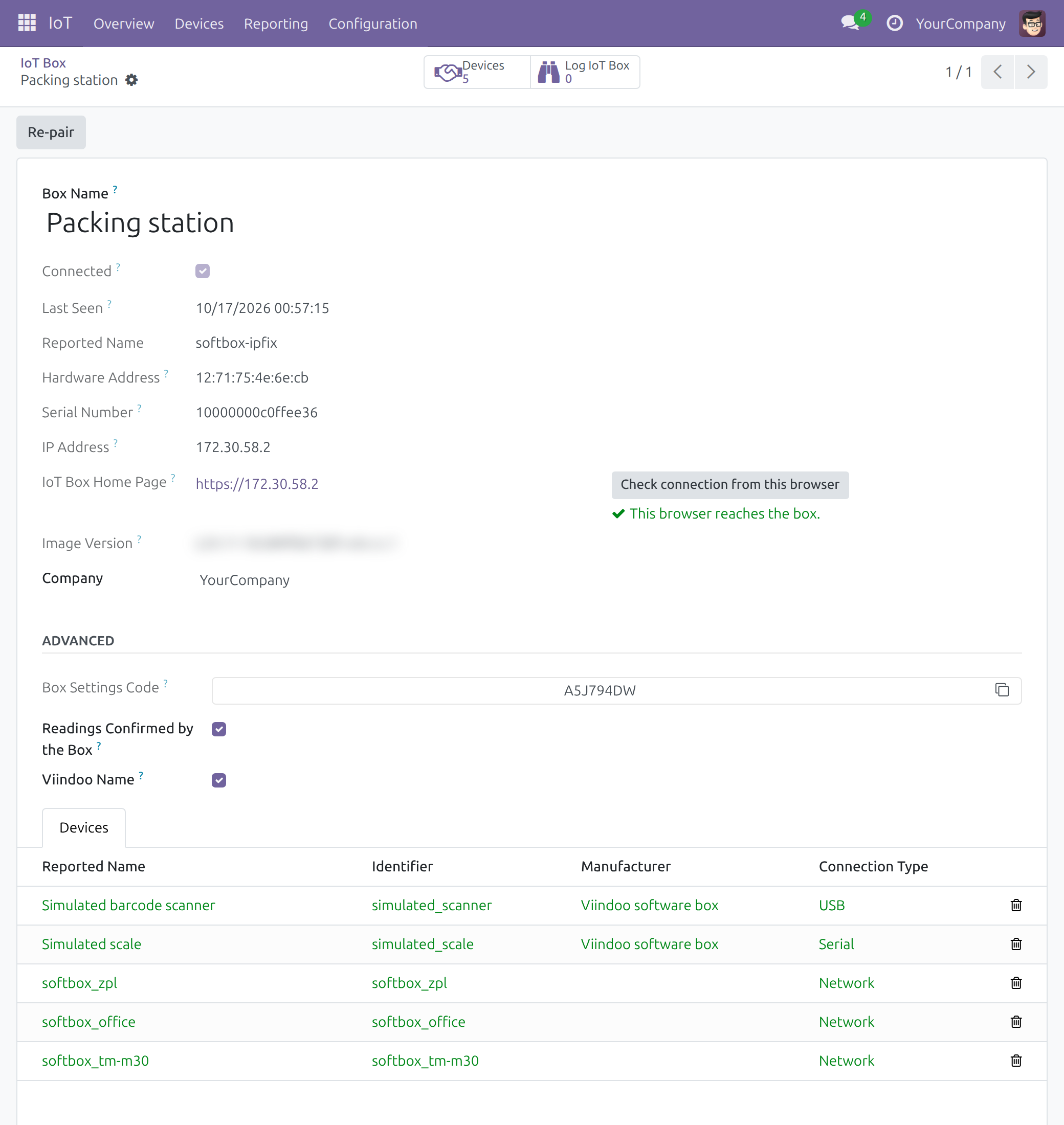The width and height of the screenshot is (1064, 1125).
Task: Open the activities clock icon
Action: point(894,23)
